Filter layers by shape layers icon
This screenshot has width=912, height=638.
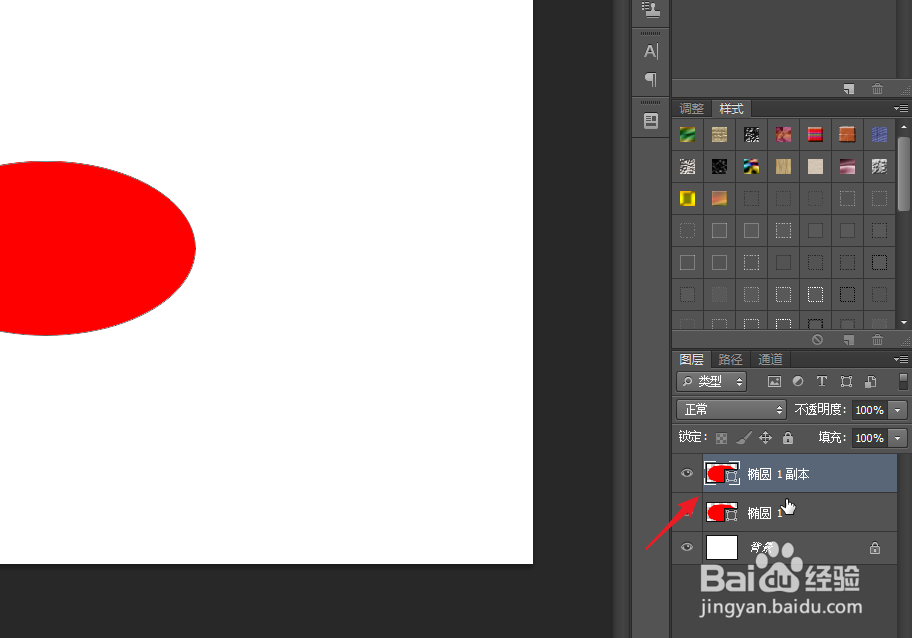846,382
